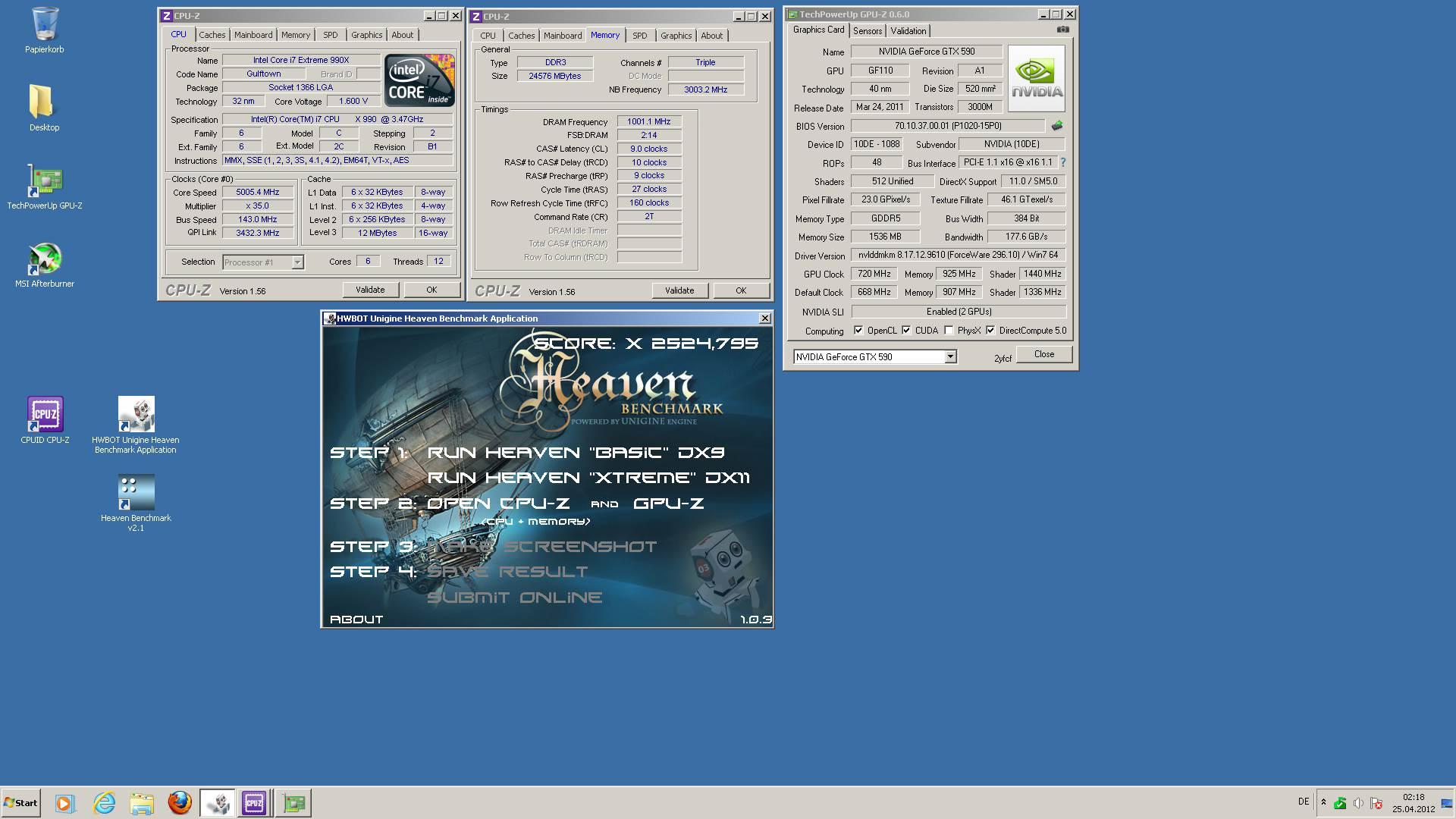1456x819 pixels.
Task: Switch to CPU-Z in taskbar
Action: click(x=254, y=803)
